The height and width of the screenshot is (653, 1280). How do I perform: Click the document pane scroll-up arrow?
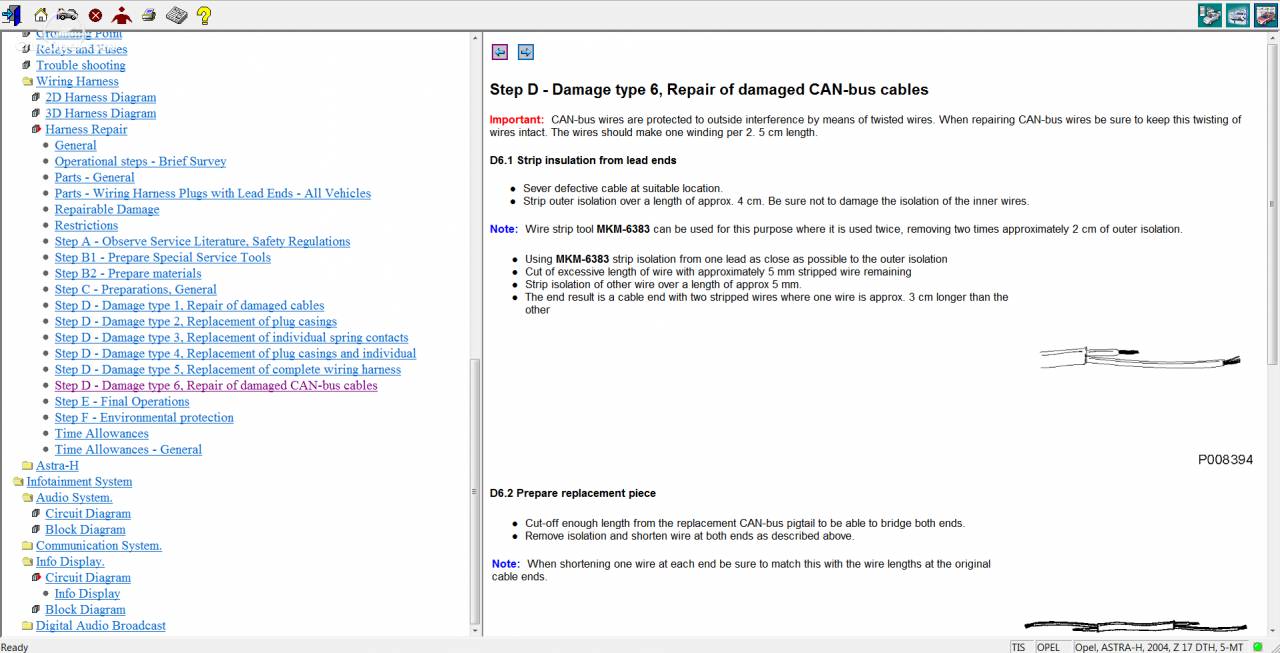pos(1273,40)
